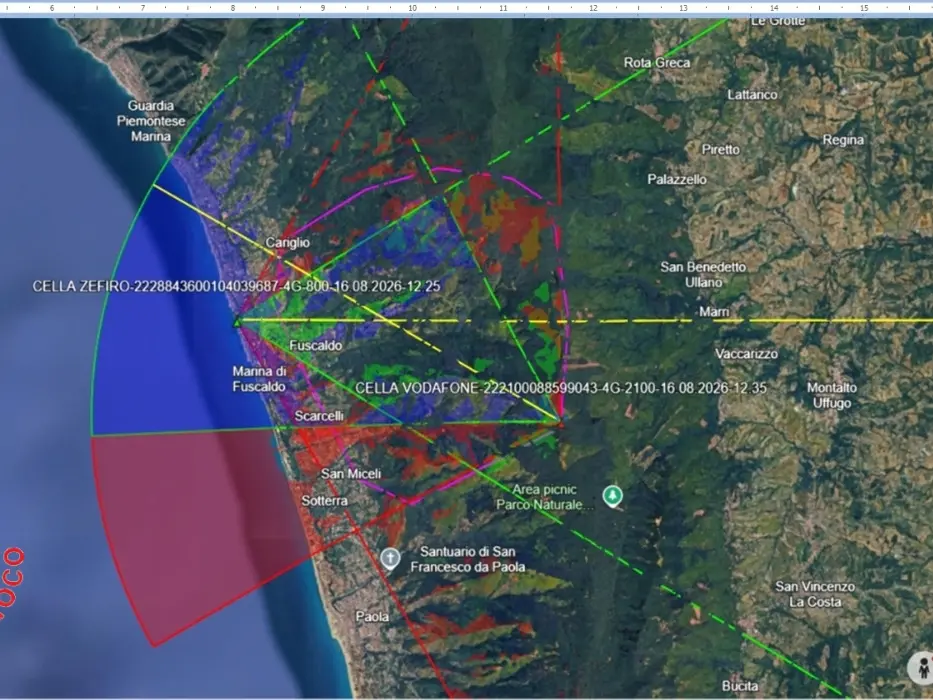Click the horizontal ruler at mark 10
This screenshot has width=933, height=700.
coord(412,8)
